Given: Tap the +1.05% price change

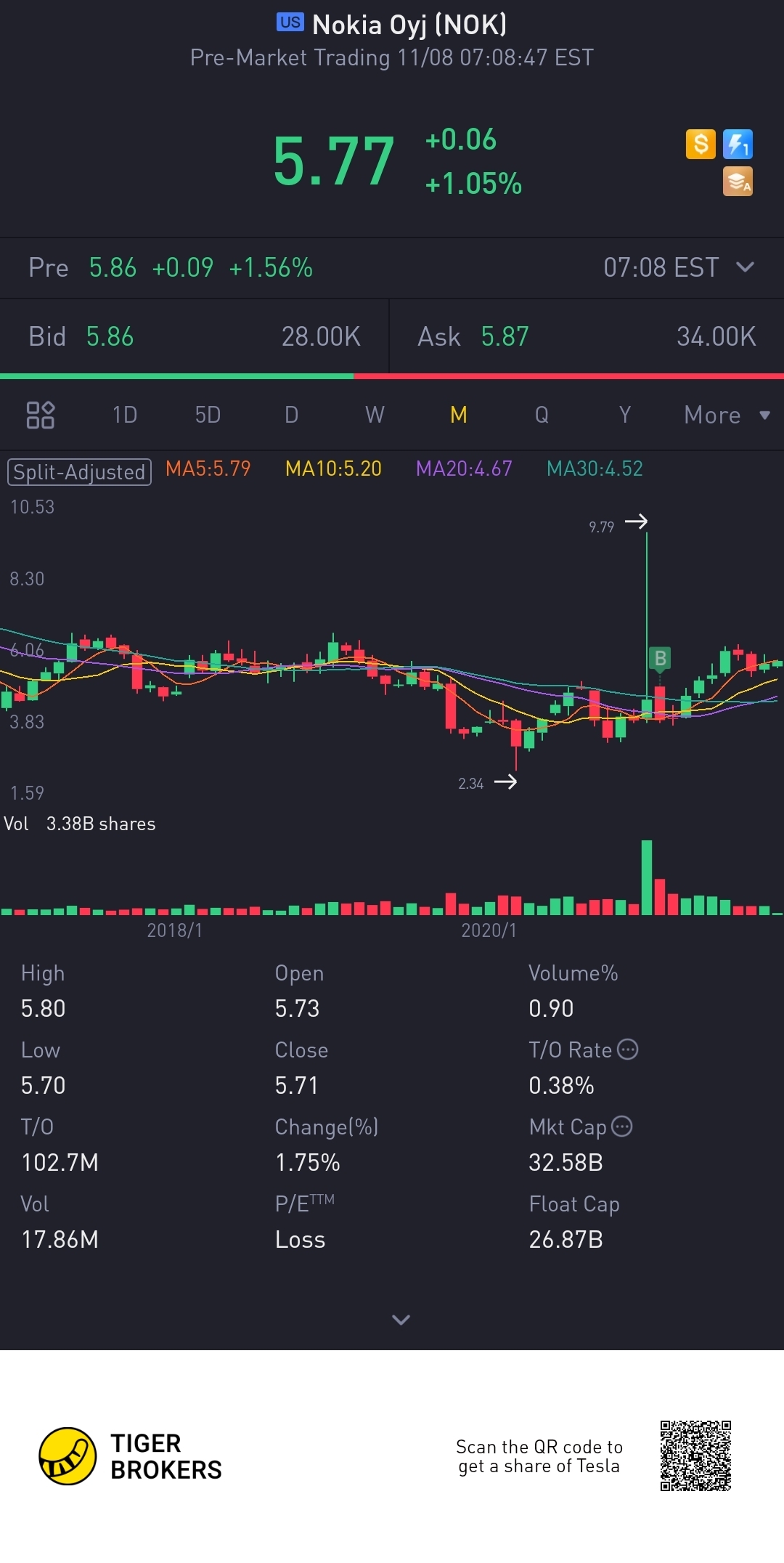Looking at the screenshot, I should (473, 184).
